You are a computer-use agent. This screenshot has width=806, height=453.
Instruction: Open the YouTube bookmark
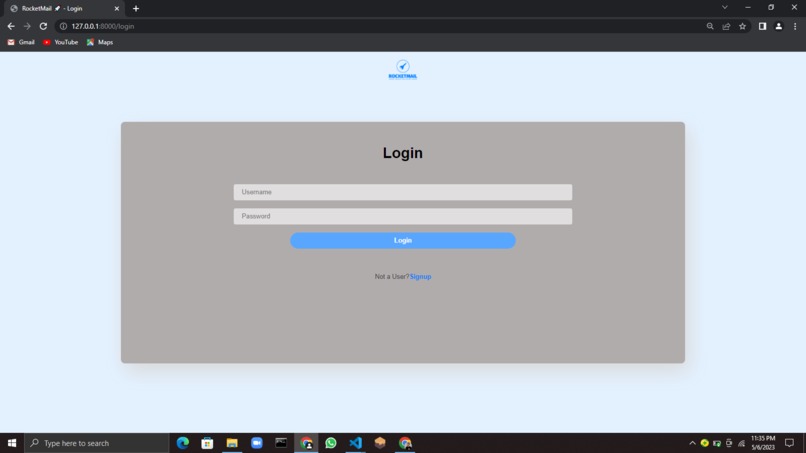coord(61,42)
